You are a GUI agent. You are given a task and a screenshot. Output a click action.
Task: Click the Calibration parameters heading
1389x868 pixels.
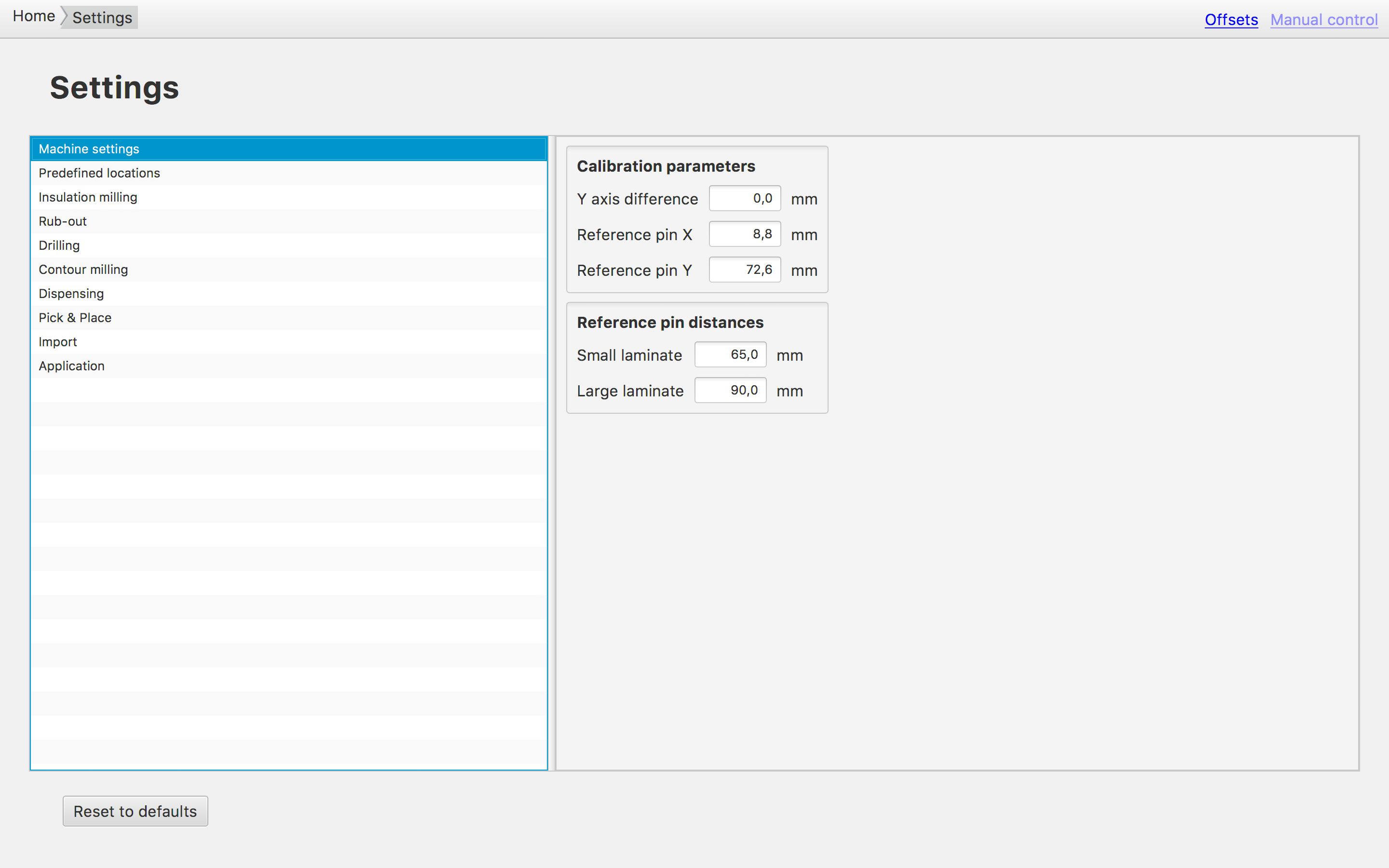tap(666, 166)
